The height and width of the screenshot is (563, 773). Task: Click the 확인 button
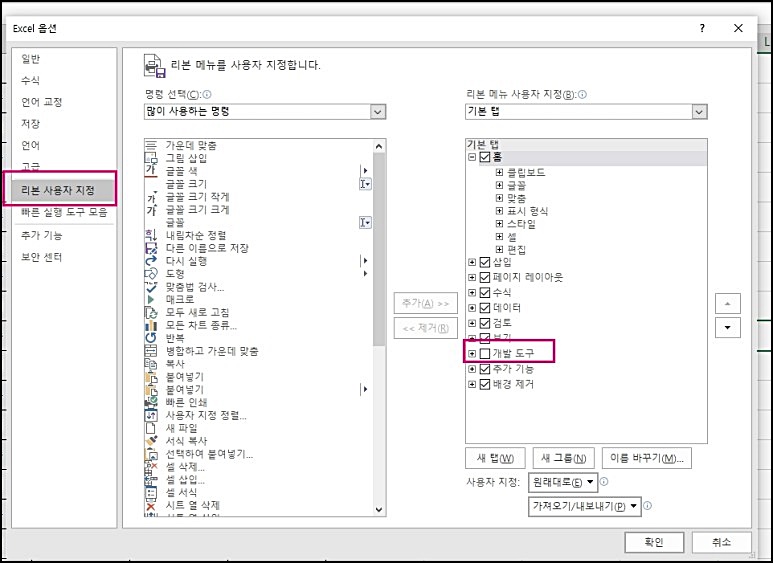(654, 542)
